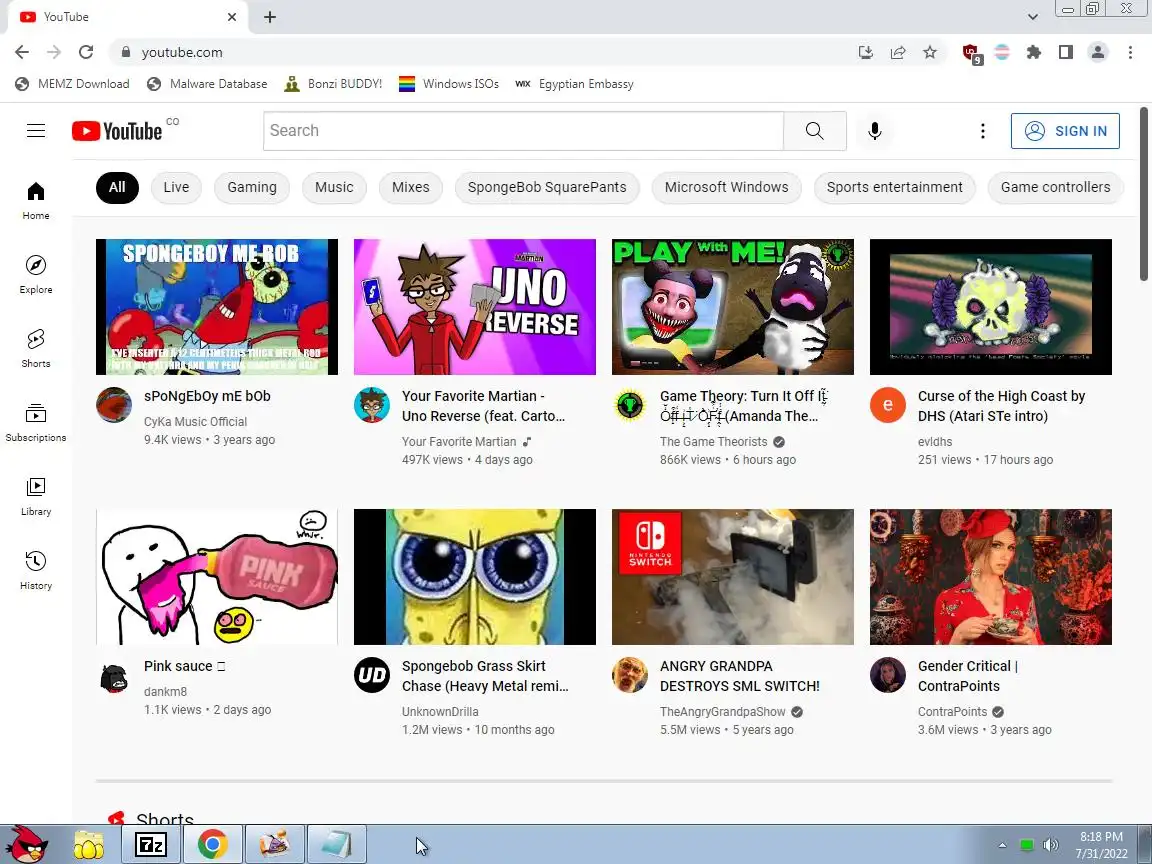Toggle the browser side panel icon
The image size is (1152, 864).
point(1065,52)
